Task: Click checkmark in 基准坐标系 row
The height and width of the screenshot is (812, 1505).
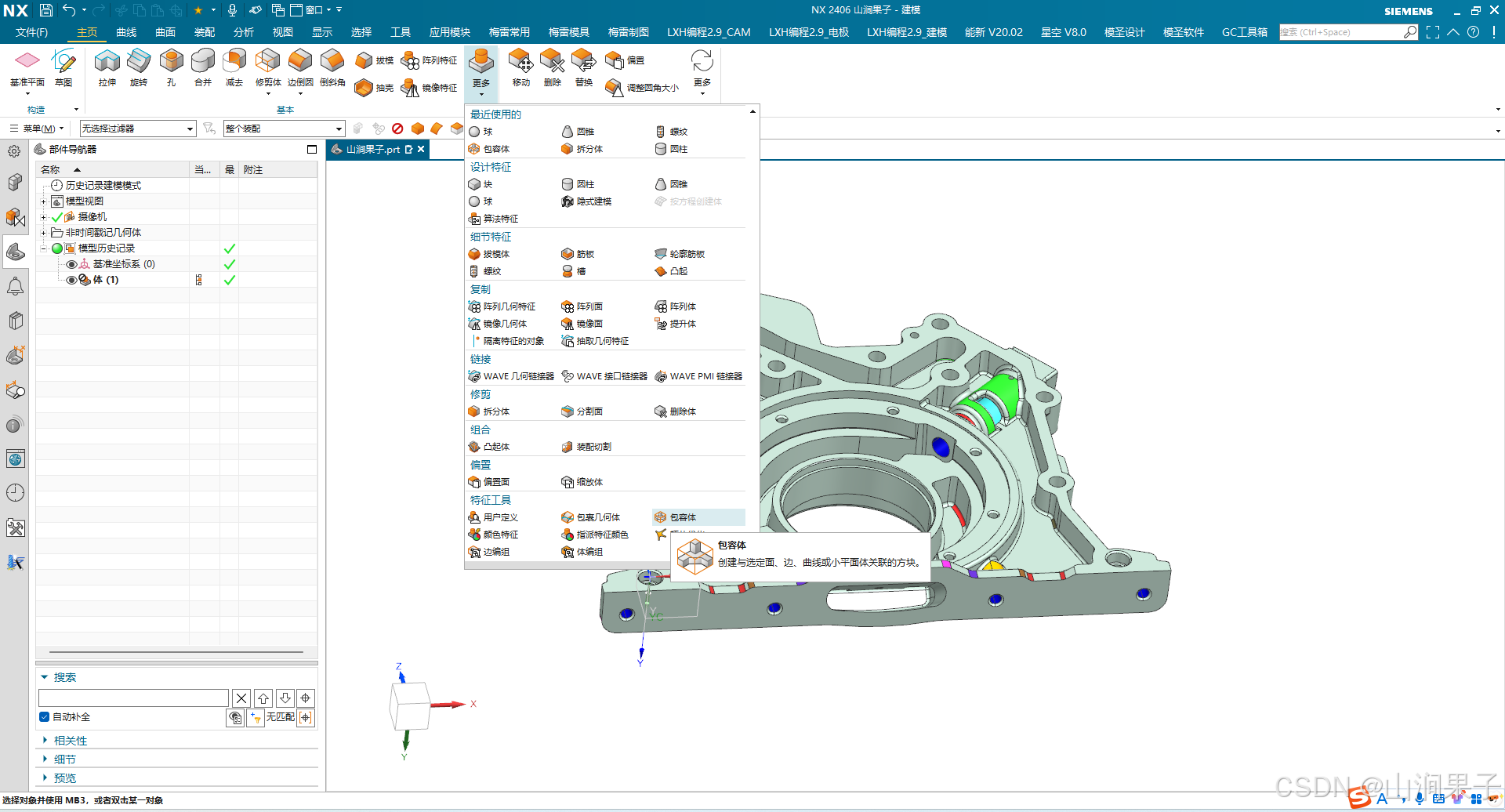Action: (230, 264)
